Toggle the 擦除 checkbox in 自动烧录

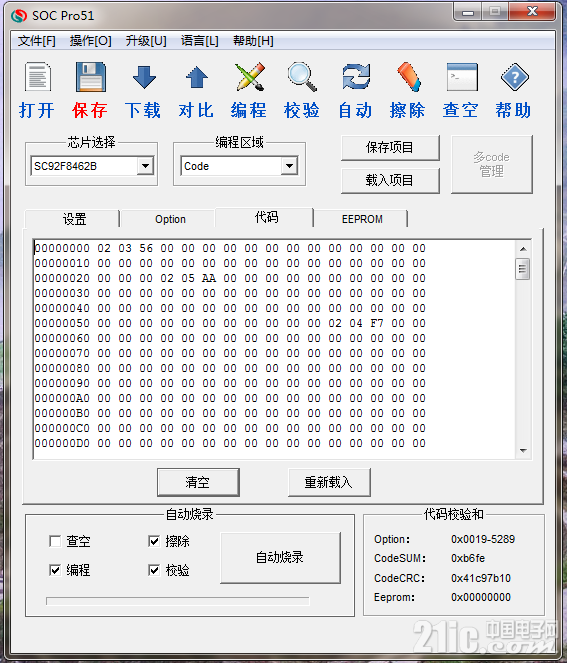(154, 541)
